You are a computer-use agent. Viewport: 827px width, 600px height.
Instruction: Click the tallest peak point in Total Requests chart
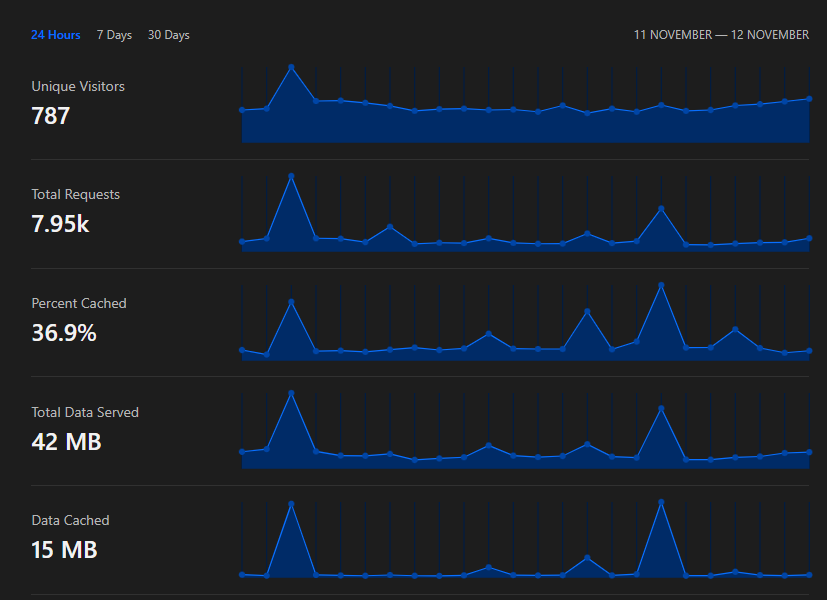pos(291,176)
